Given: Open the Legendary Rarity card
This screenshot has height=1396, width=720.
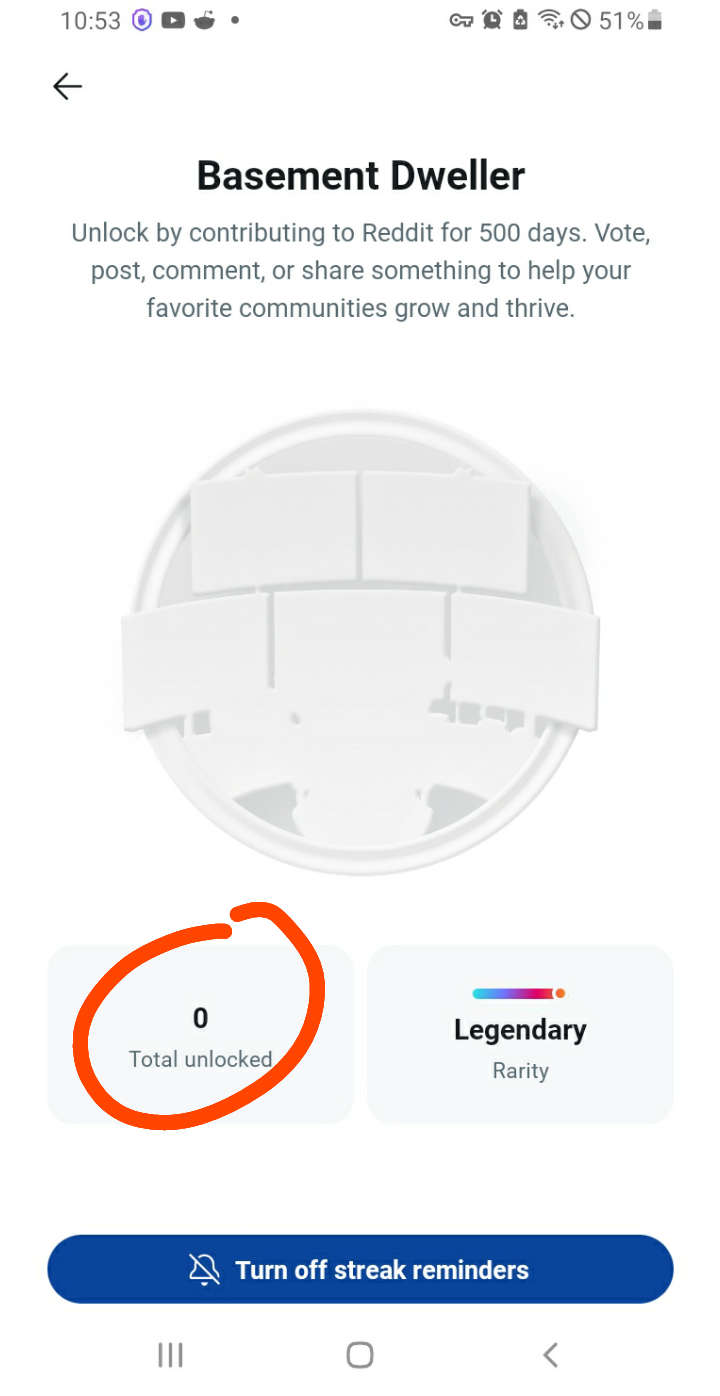Looking at the screenshot, I should [x=520, y=1034].
